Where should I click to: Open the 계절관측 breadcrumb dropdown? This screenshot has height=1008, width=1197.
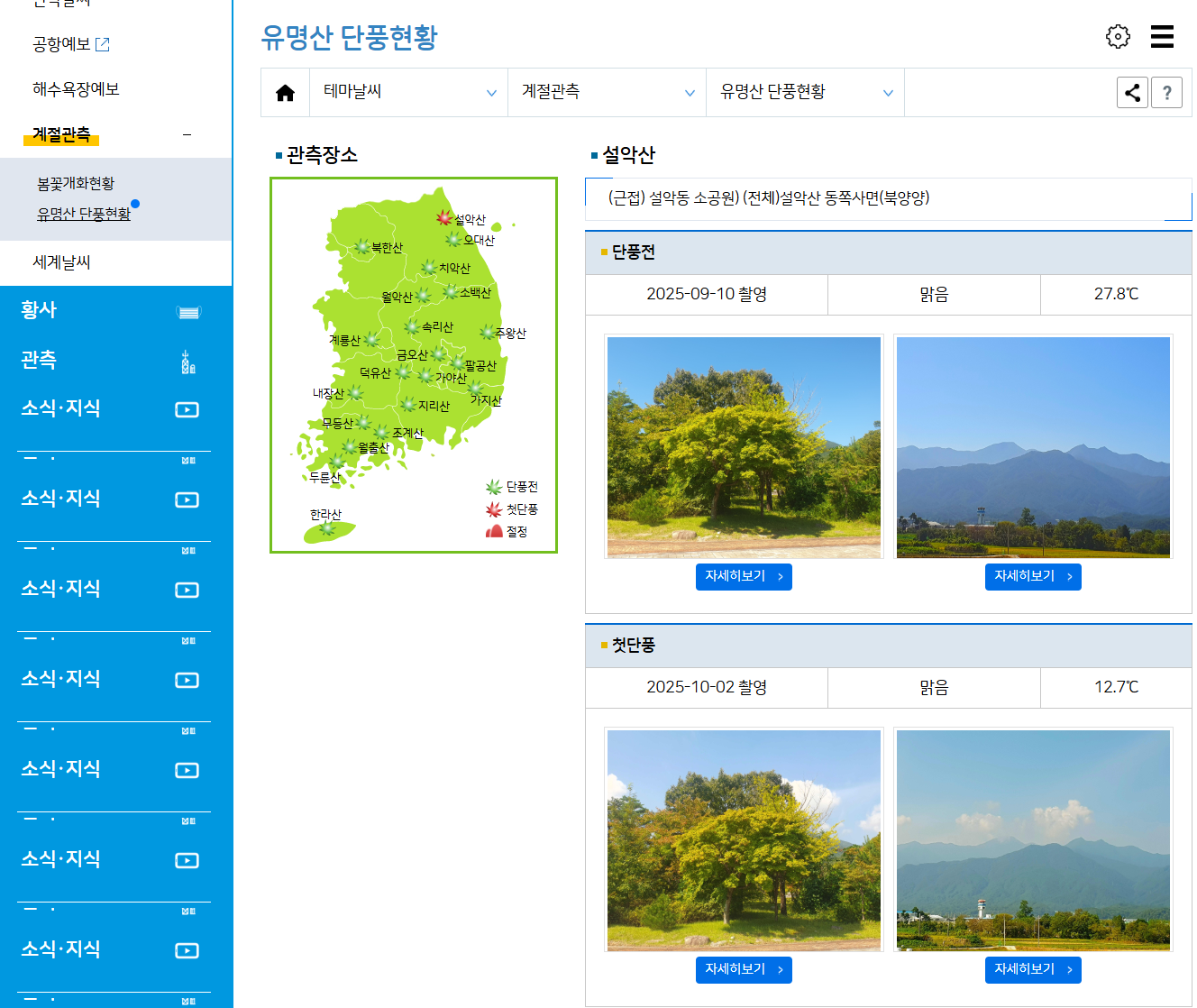(607, 92)
